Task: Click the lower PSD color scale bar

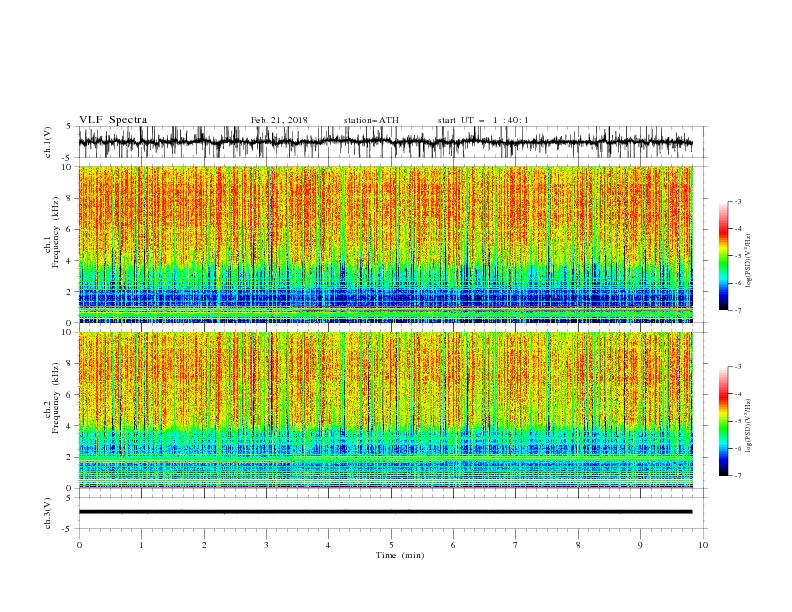Action: [723, 421]
